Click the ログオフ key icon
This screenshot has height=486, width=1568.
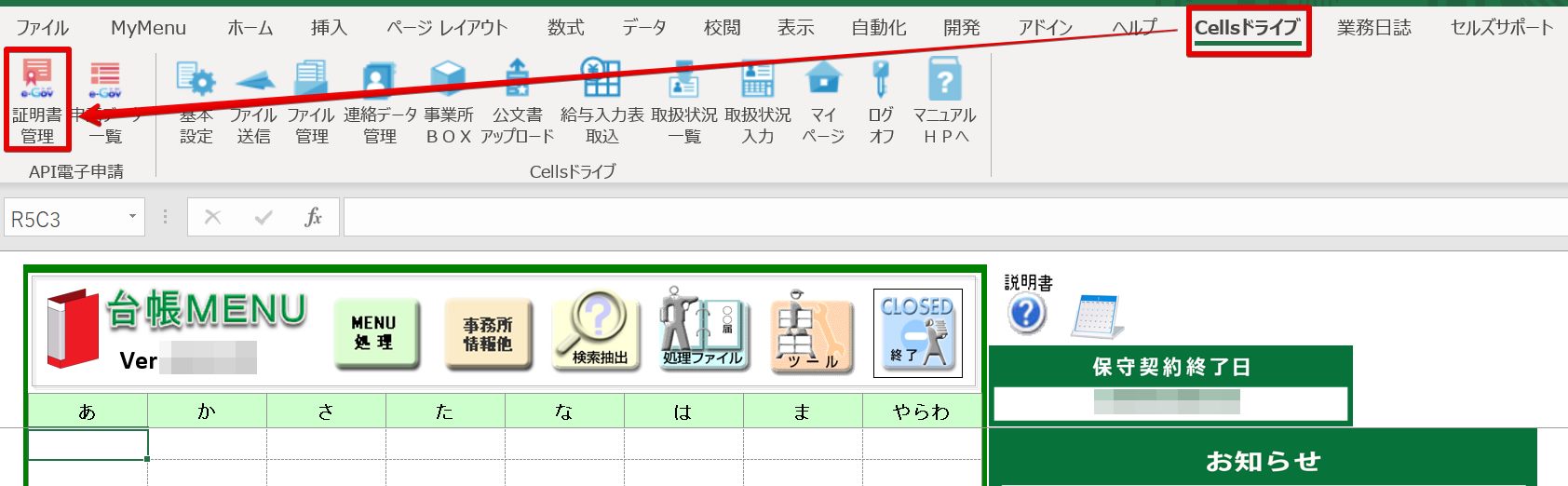click(x=881, y=101)
